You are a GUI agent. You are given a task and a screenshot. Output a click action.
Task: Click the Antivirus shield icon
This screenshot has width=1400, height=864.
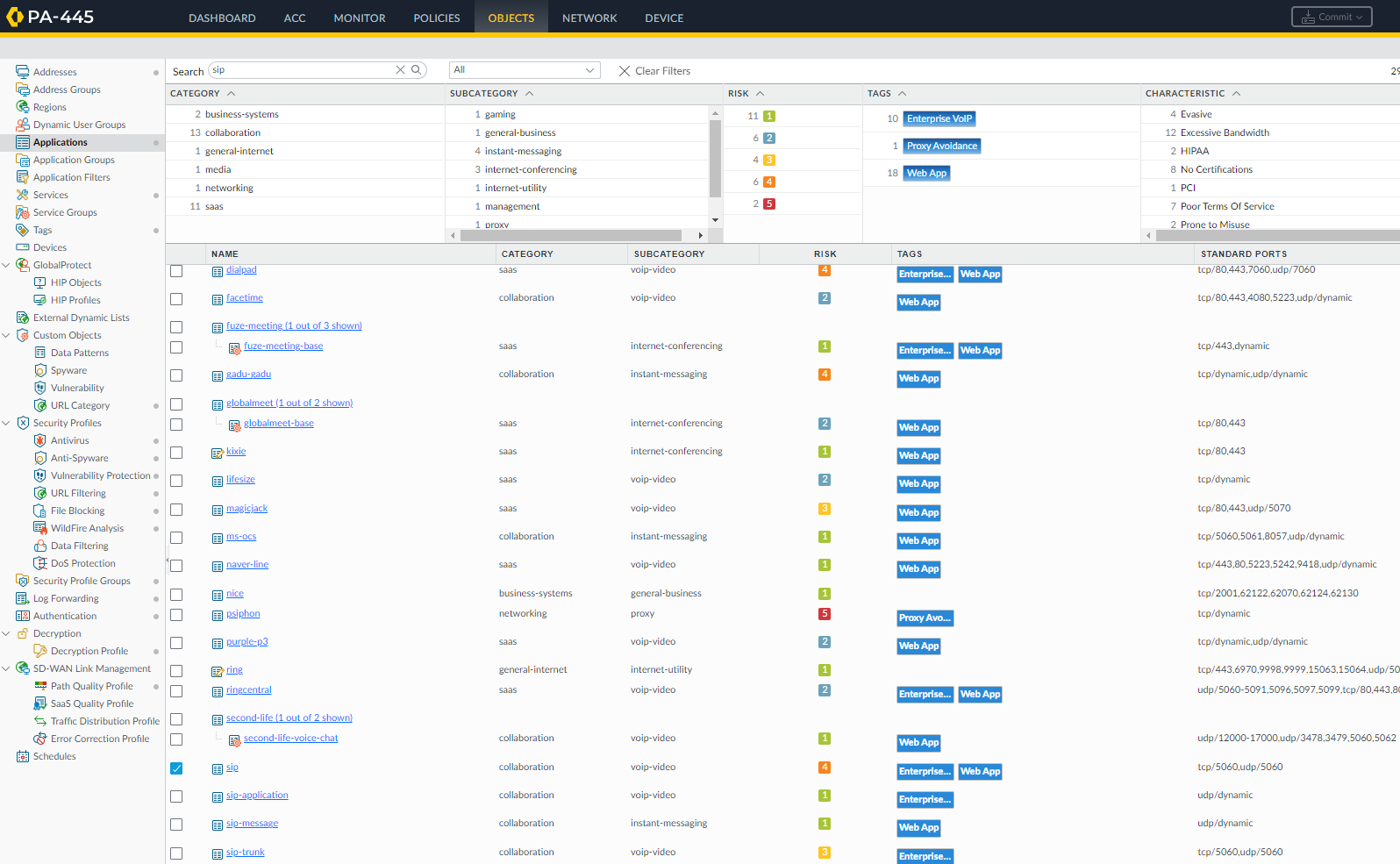coord(40,440)
